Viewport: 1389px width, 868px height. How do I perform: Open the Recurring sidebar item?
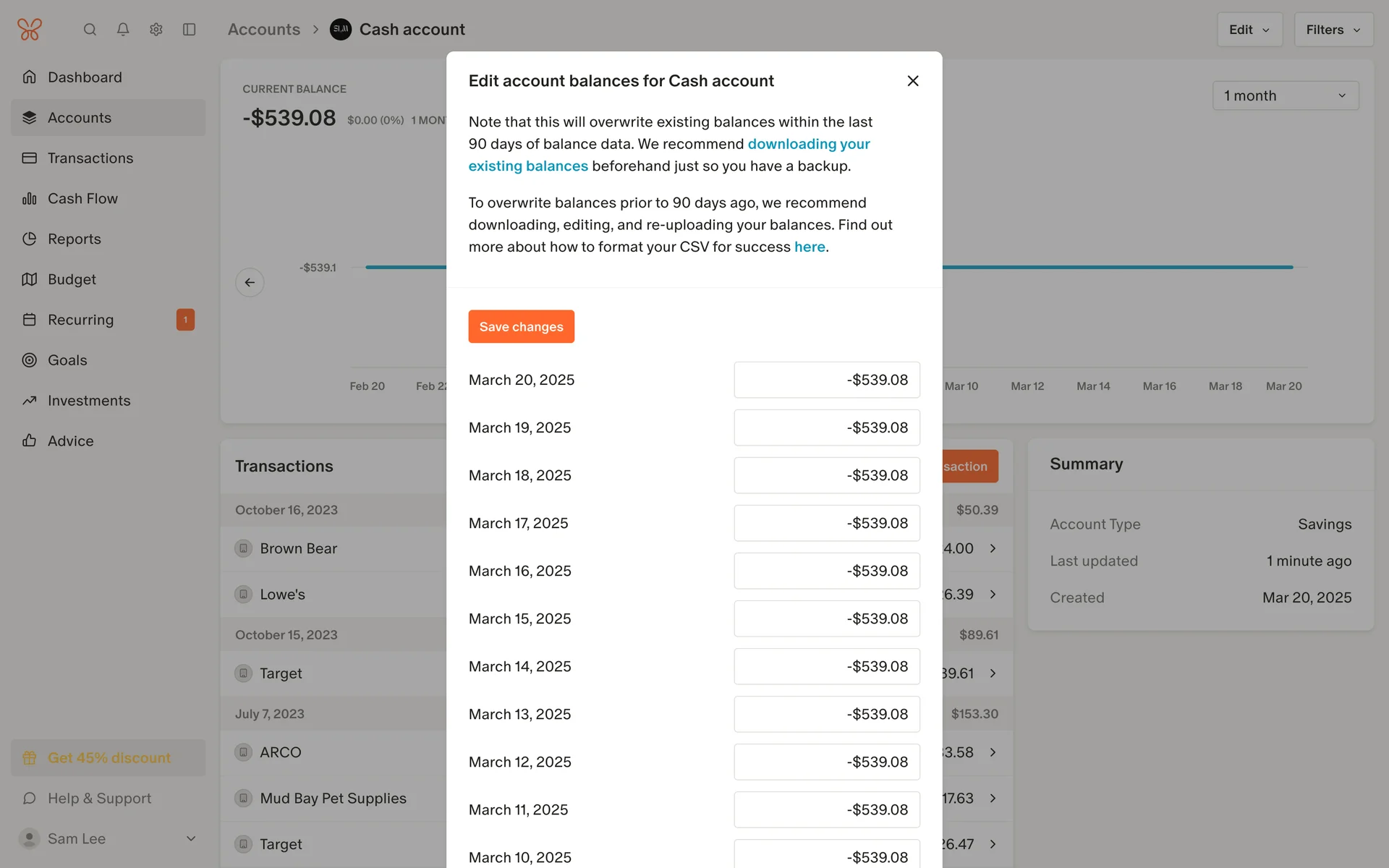(80, 320)
